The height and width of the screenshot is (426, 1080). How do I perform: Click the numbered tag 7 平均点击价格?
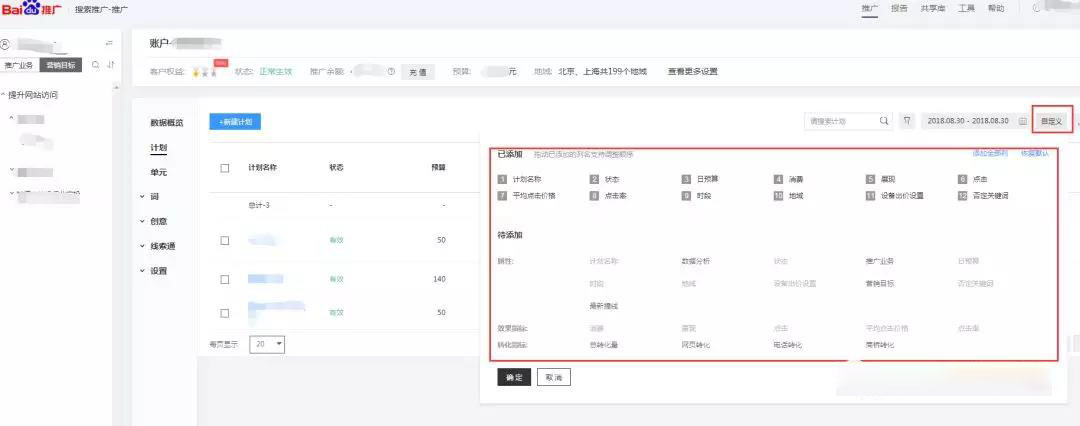pyautogui.click(x=526, y=196)
